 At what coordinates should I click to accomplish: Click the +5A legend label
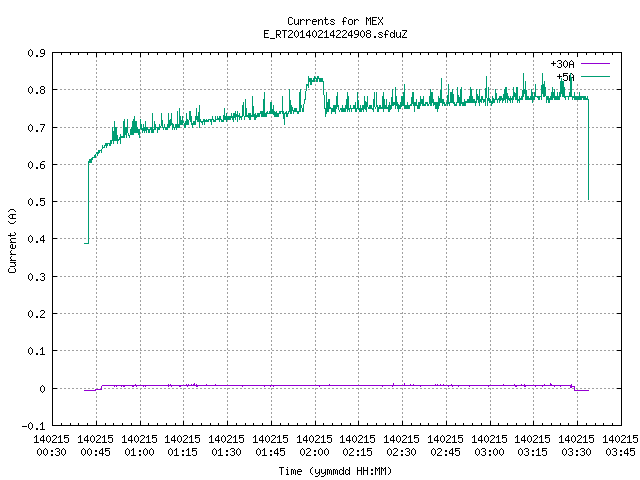565,77
